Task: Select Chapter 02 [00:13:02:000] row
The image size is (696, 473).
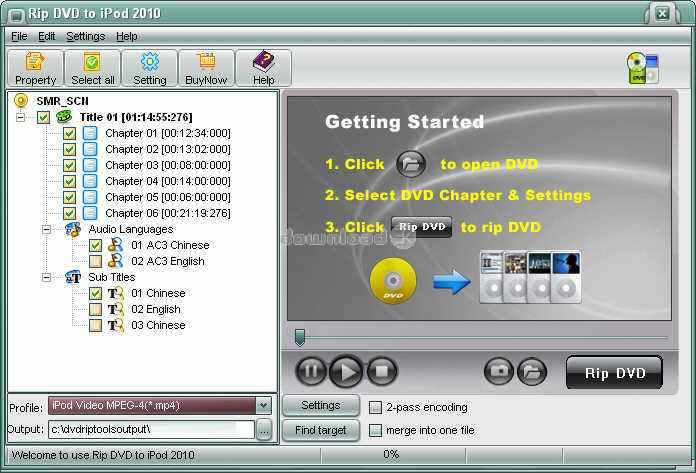Action: pos(168,150)
